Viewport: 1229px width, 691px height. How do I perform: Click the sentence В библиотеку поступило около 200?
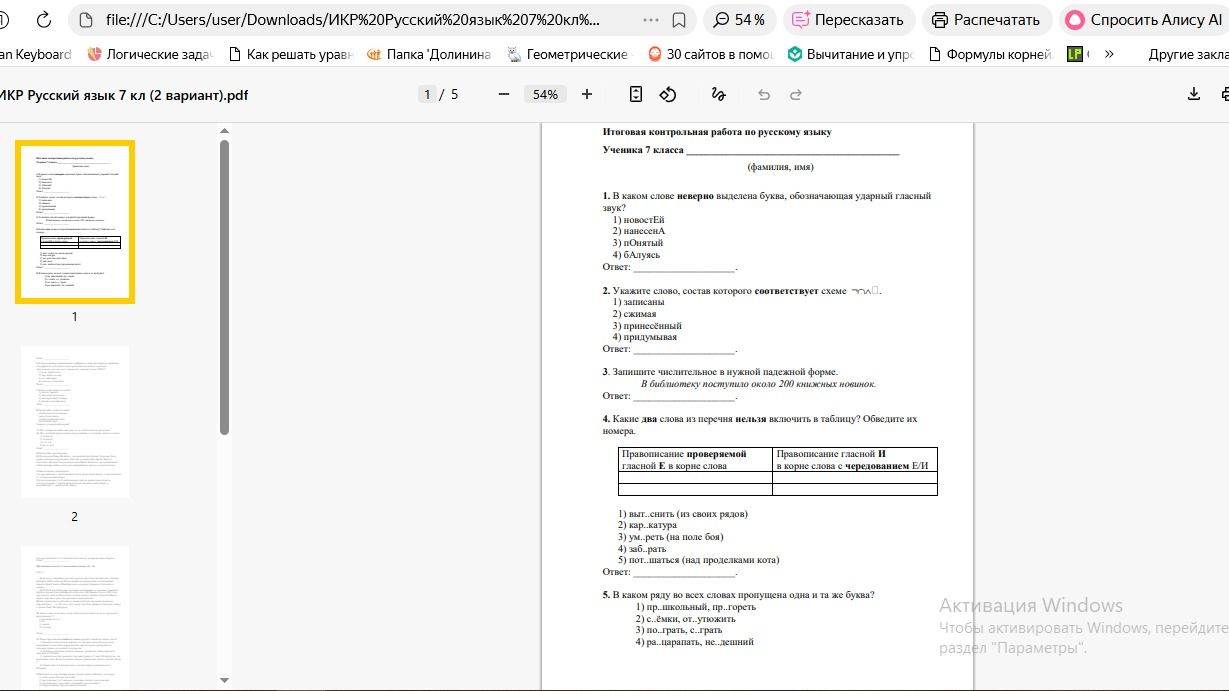tap(758, 384)
